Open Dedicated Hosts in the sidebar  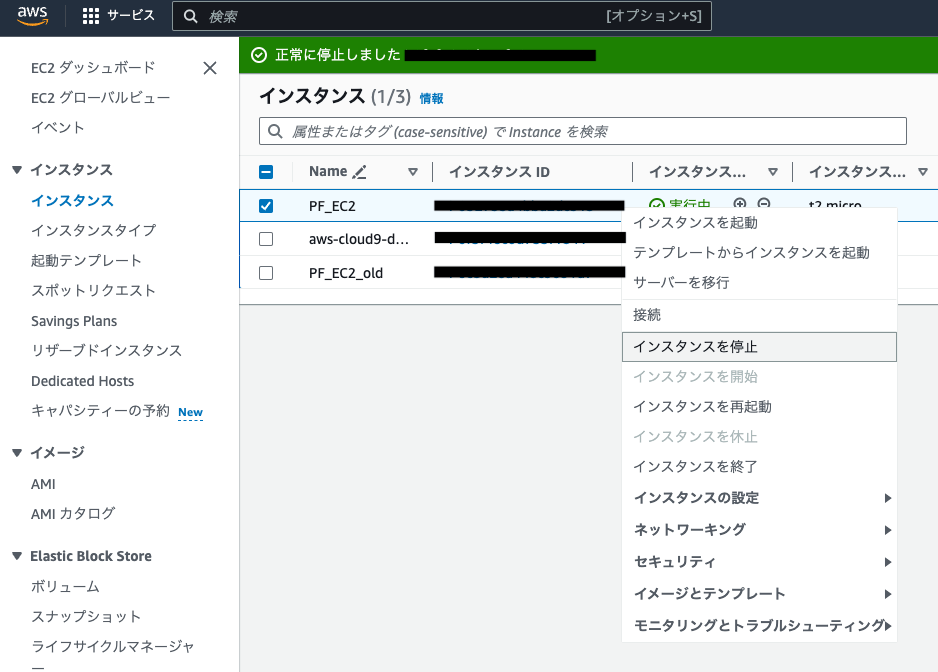[x=83, y=381]
